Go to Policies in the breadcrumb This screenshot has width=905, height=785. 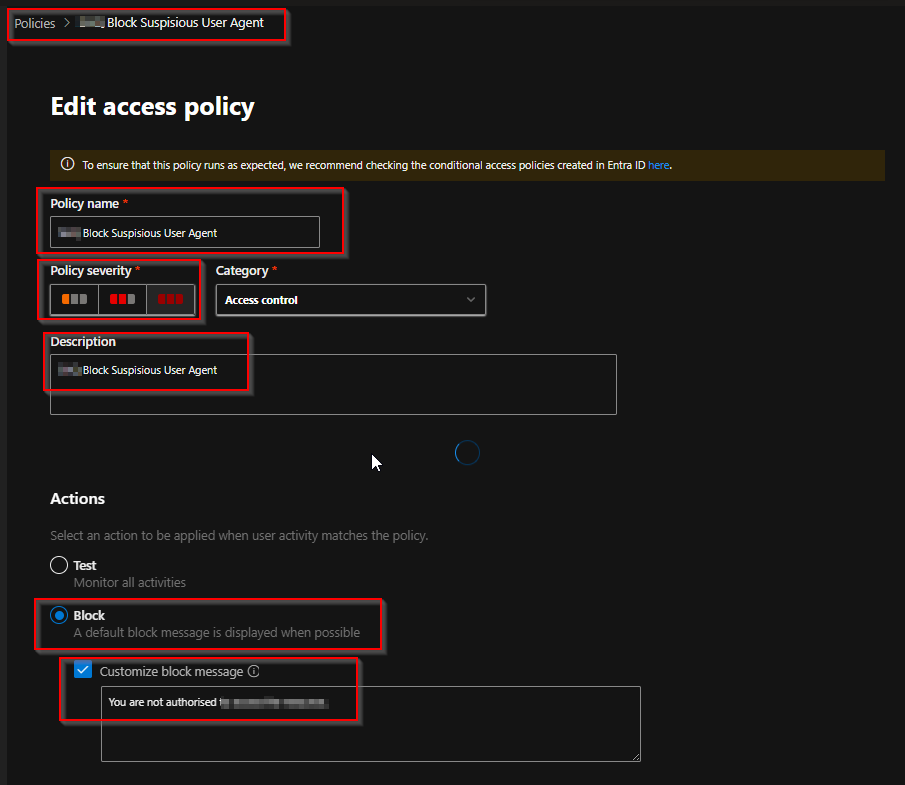[35, 23]
